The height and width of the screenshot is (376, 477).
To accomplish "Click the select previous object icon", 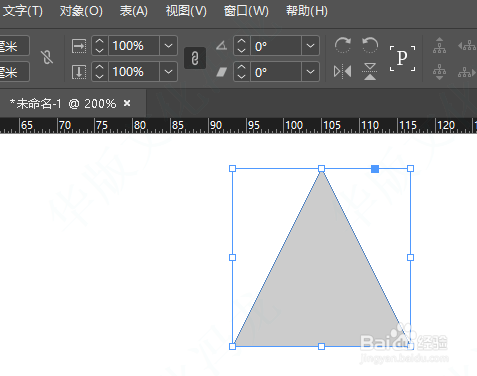I will [x=467, y=45].
